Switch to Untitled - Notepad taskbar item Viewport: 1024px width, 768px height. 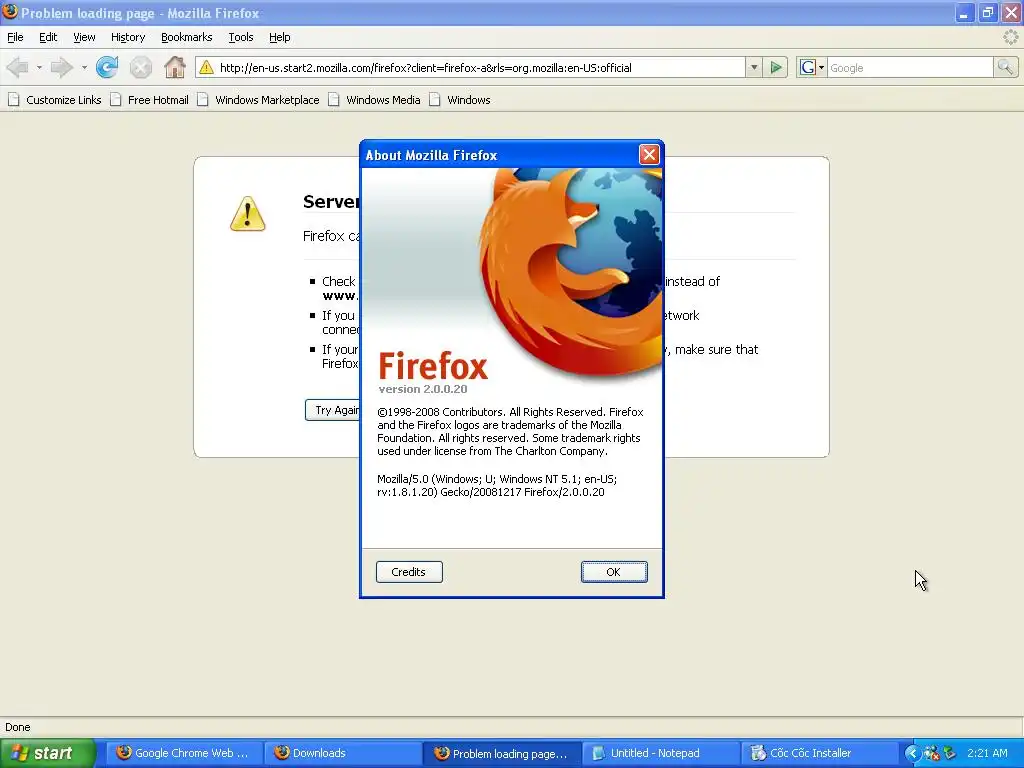pyautogui.click(x=660, y=753)
